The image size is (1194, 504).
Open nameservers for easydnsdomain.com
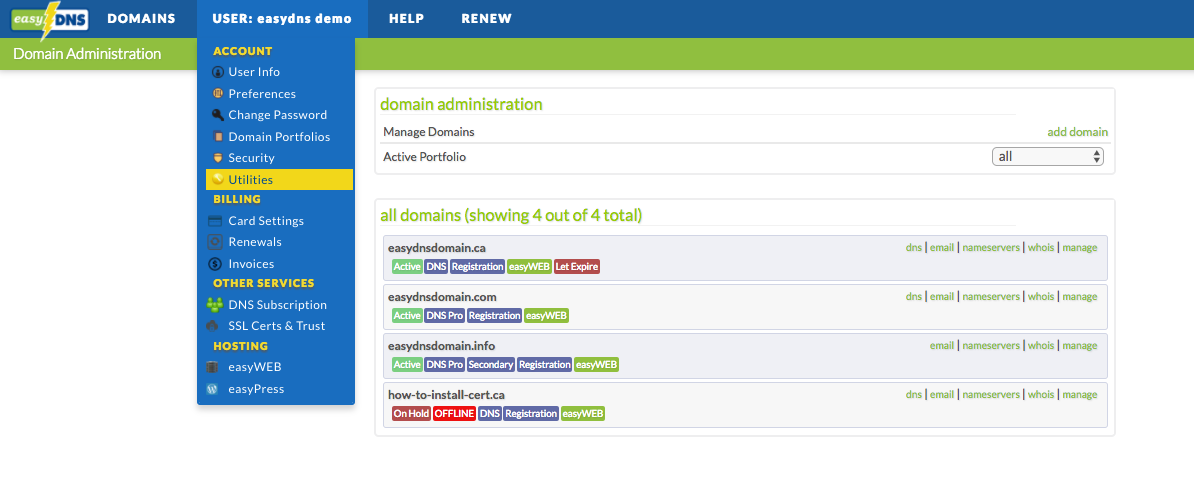pyautogui.click(x=991, y=296)
